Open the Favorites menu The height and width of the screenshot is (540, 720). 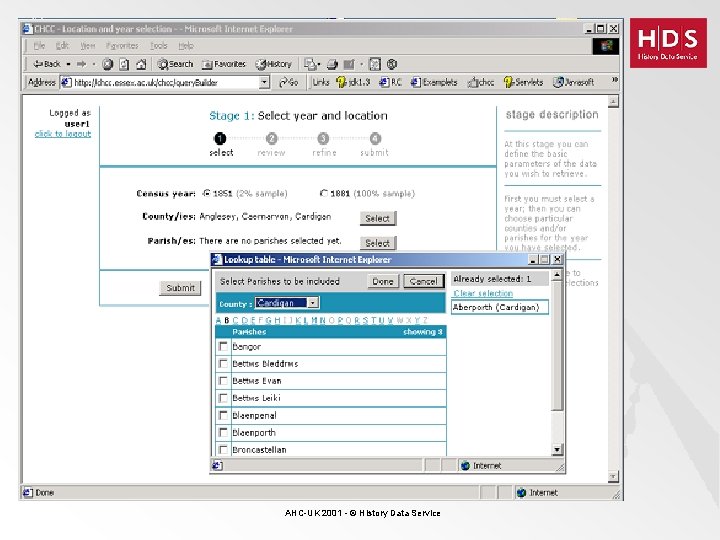pos(122,46)
